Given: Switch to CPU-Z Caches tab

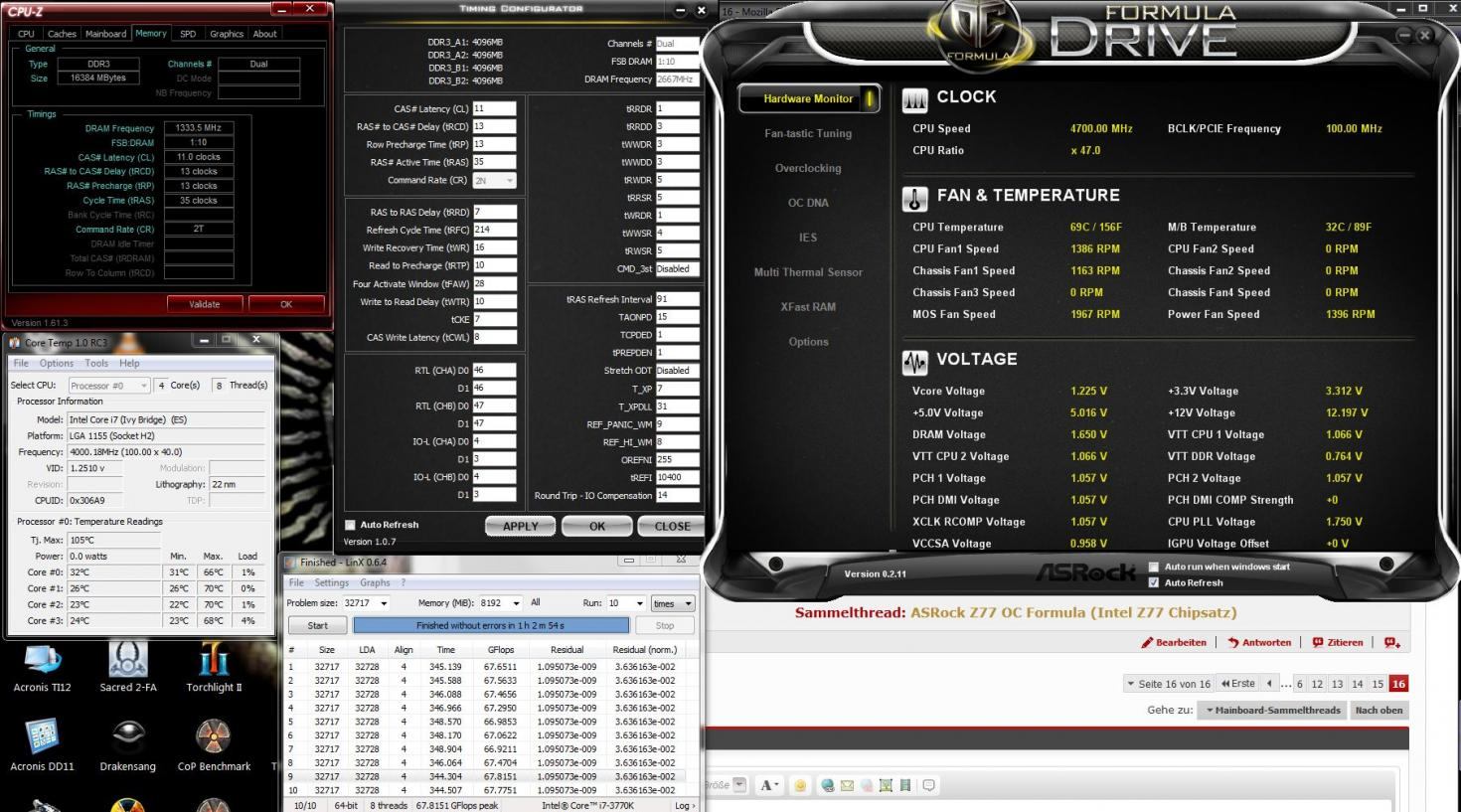Looking at the screenshot, I should tap(62, 34).
